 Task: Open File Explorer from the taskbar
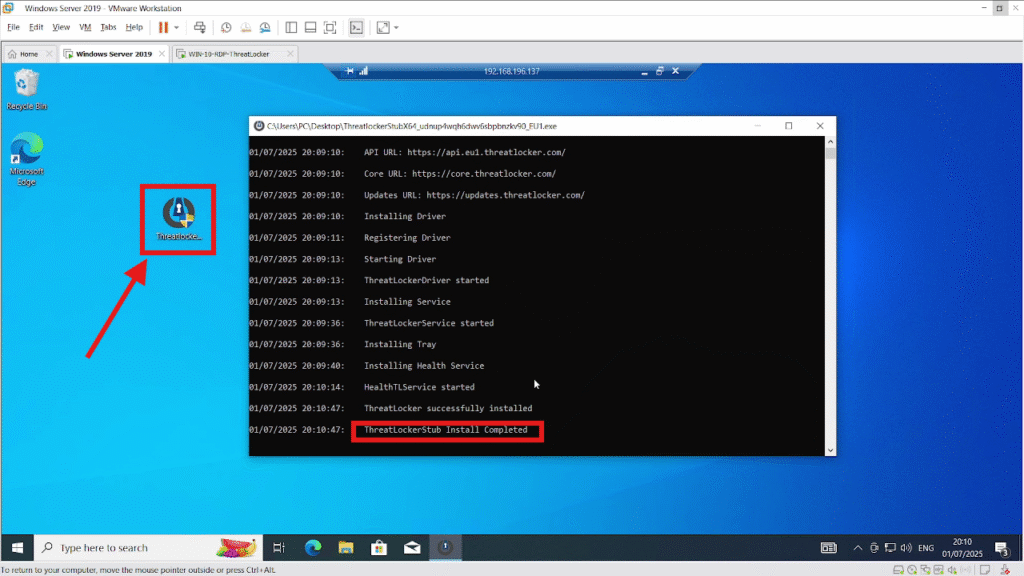pyautogui.click(x=346, y=548)
